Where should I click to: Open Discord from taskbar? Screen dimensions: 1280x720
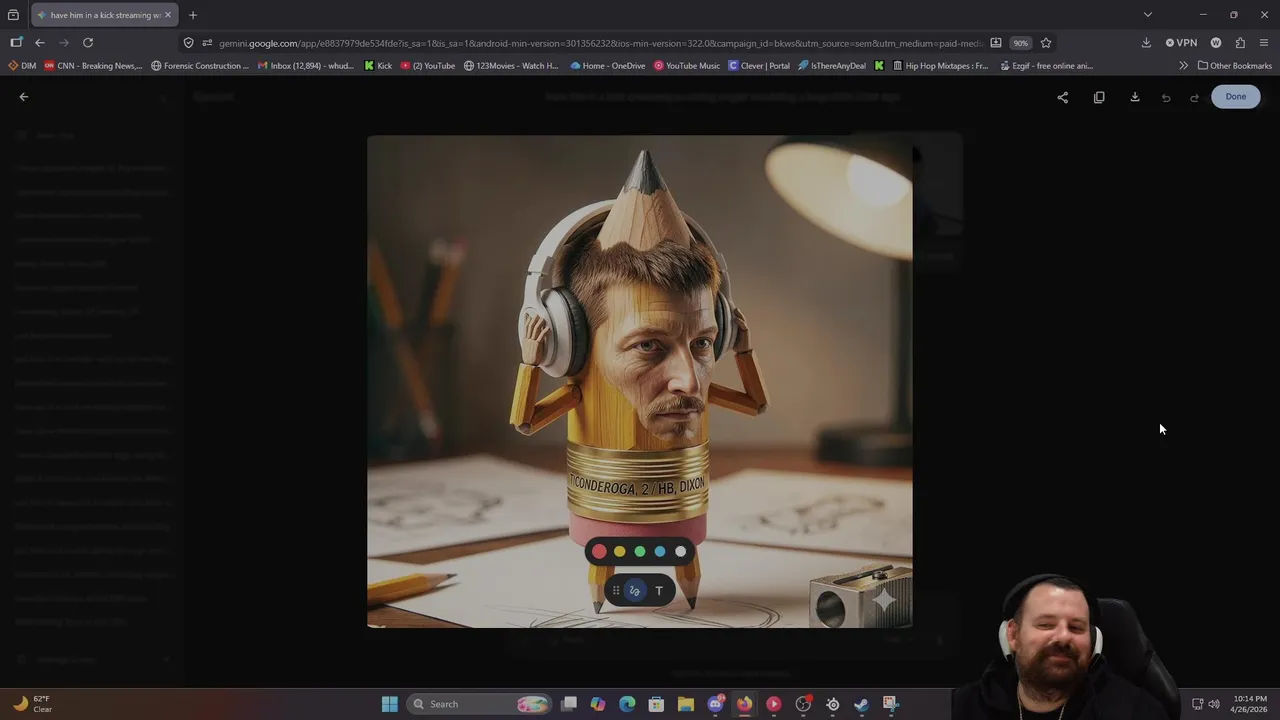point(715,704)
